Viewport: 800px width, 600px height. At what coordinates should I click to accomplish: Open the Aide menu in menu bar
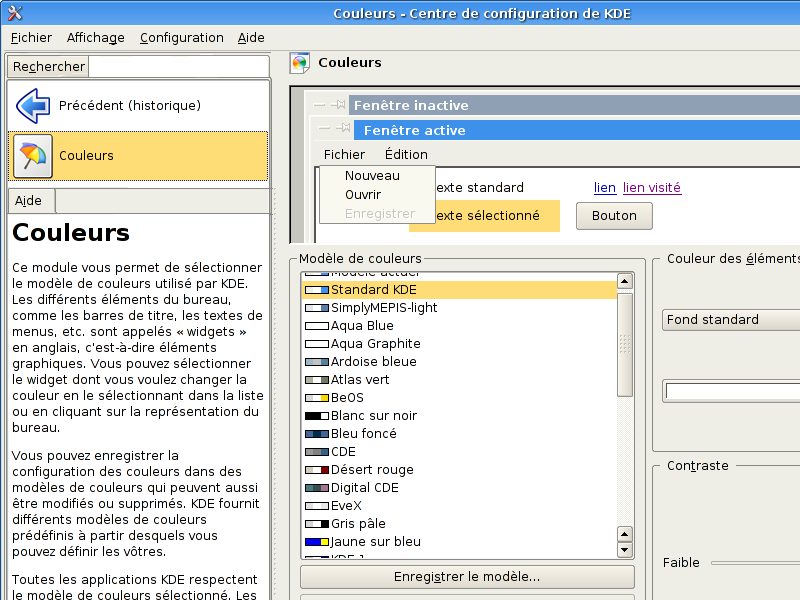[x=251, y=38]
